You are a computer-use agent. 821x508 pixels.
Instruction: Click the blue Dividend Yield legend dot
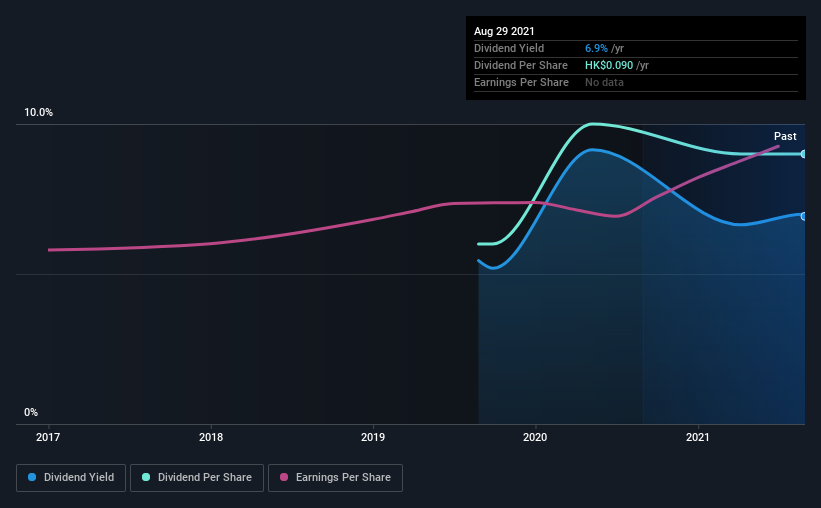coord(32,477)
